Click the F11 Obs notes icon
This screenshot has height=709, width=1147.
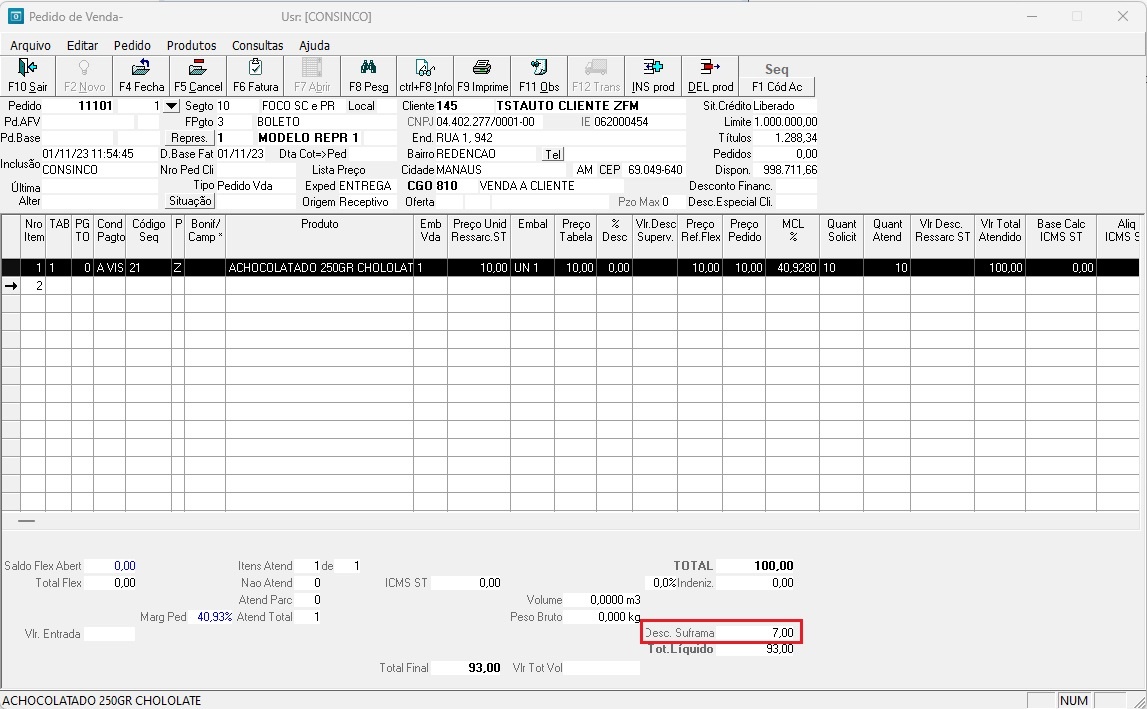pos(539,76)
